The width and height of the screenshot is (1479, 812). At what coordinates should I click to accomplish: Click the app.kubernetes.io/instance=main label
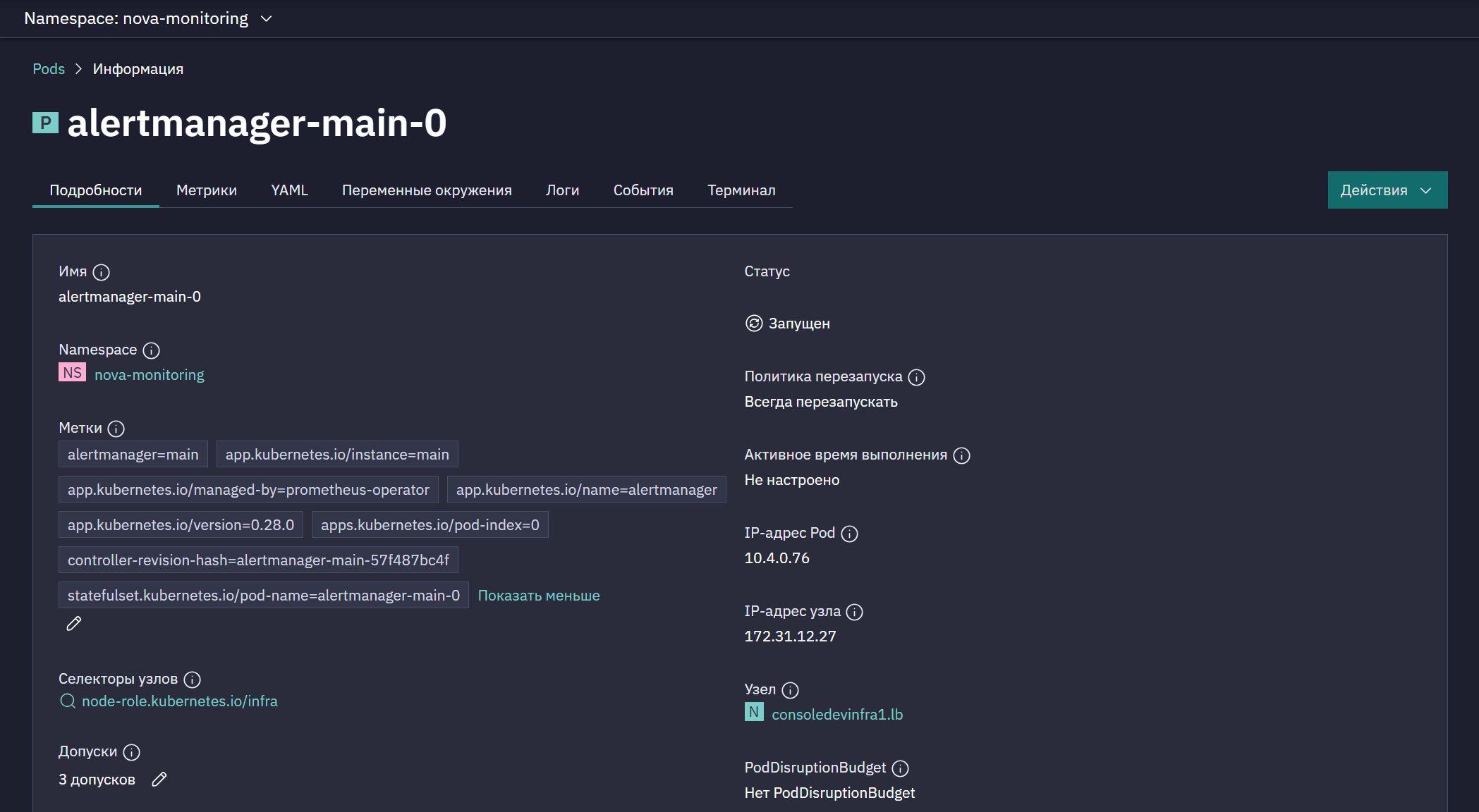[x=337, y=455]
